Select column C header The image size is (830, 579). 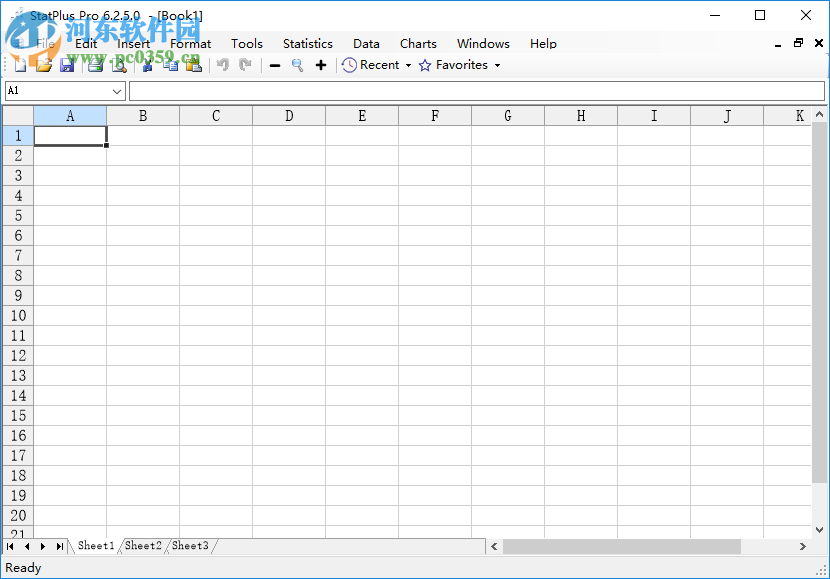coord(215,115)
